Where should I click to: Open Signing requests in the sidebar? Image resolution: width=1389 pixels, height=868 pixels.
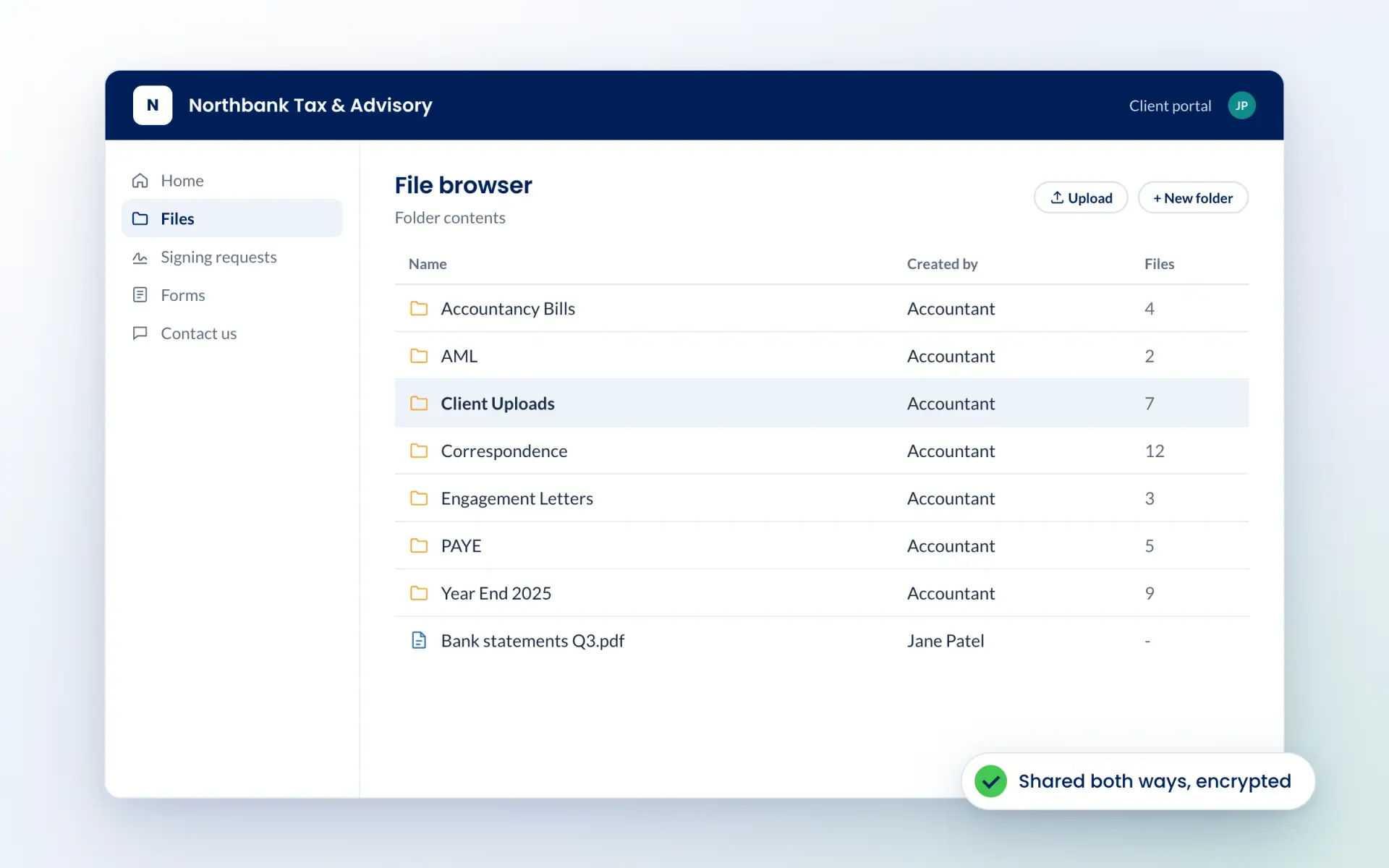[232, 257]
